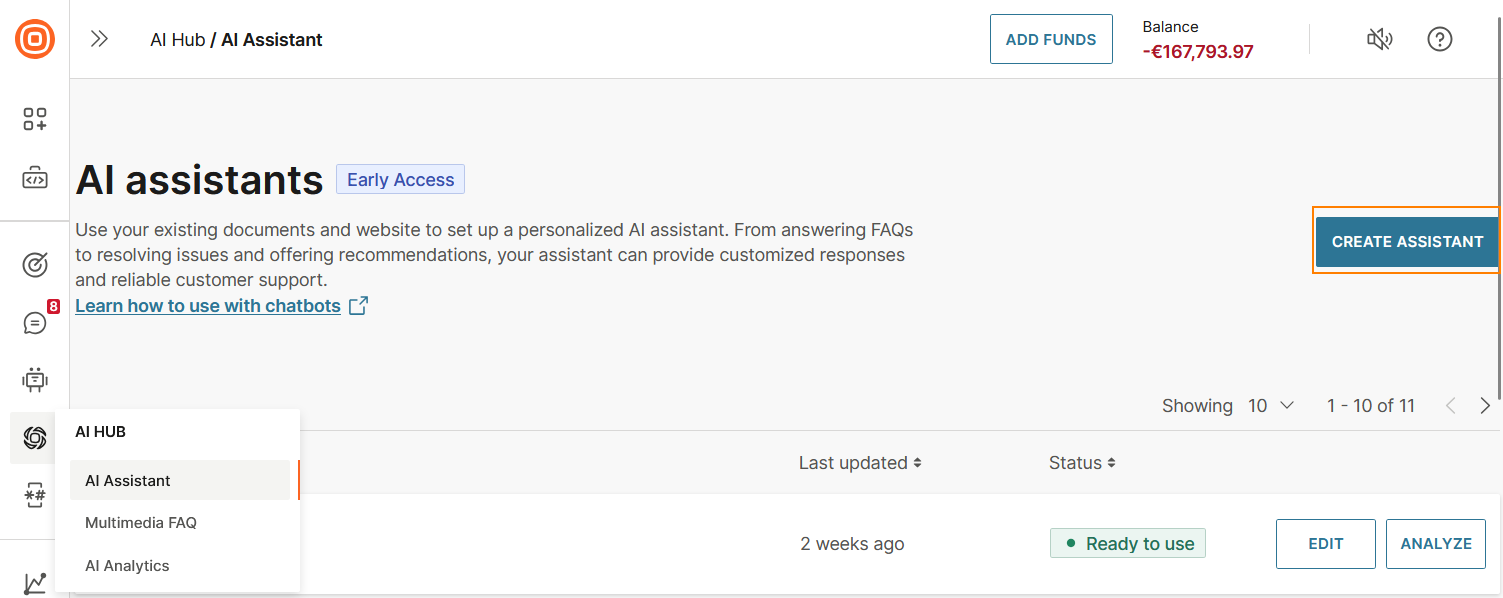Viewport: 1503px width, 598px height.
Task: Open the target campaigns icon in the sidebar
Action: click(35, 264)
